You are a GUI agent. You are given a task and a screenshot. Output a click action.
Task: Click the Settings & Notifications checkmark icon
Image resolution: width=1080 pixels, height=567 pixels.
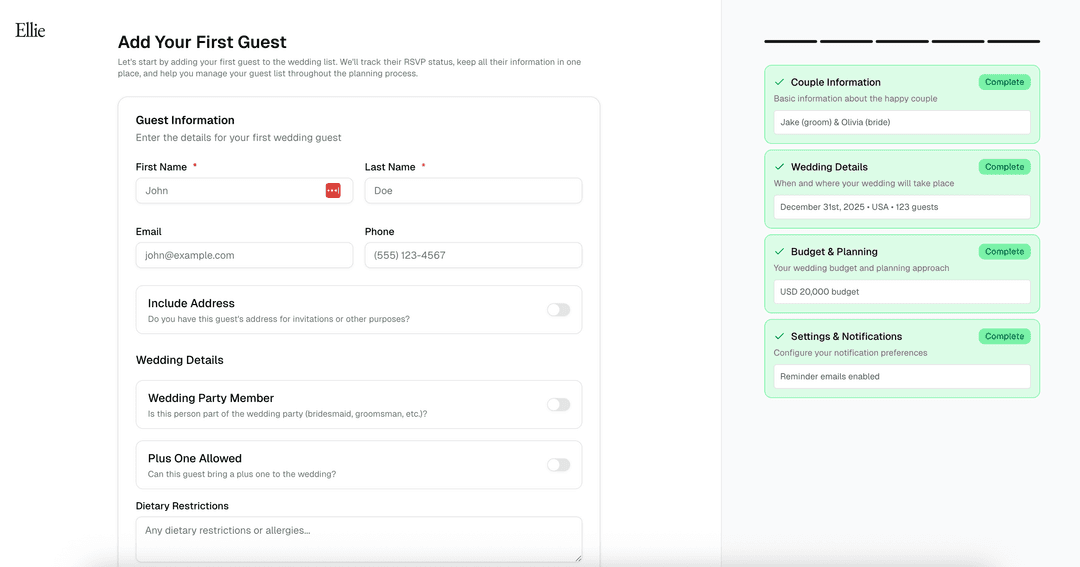[x=779, y=337]
